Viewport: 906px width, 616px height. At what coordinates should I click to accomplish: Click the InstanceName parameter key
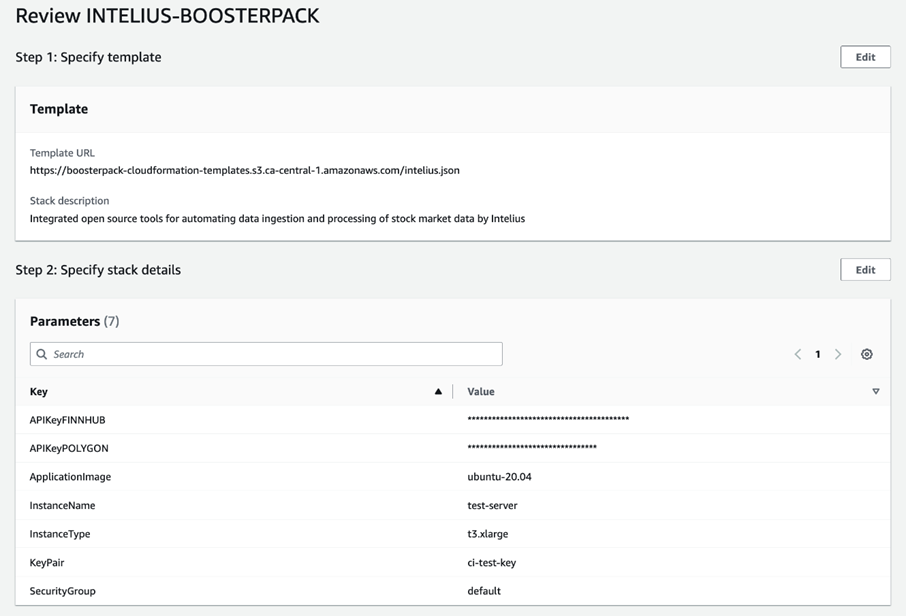point(62,506)
